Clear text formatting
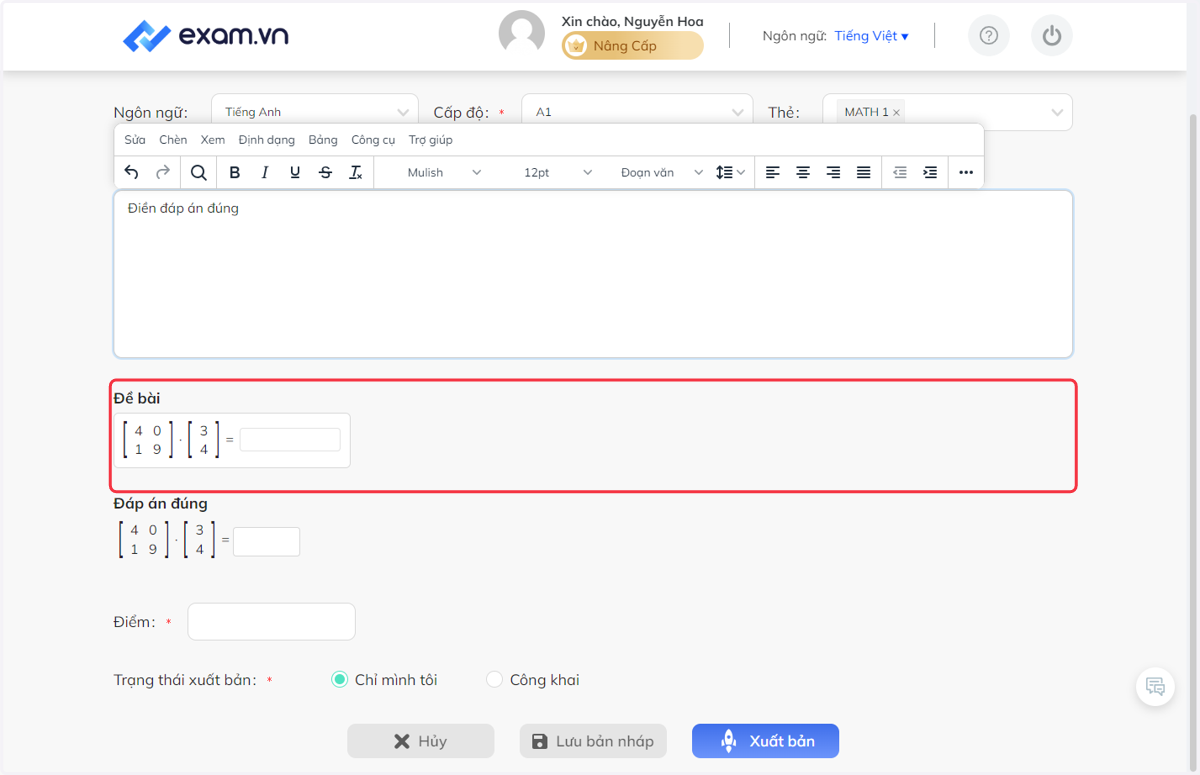 [x=355, y=173]
